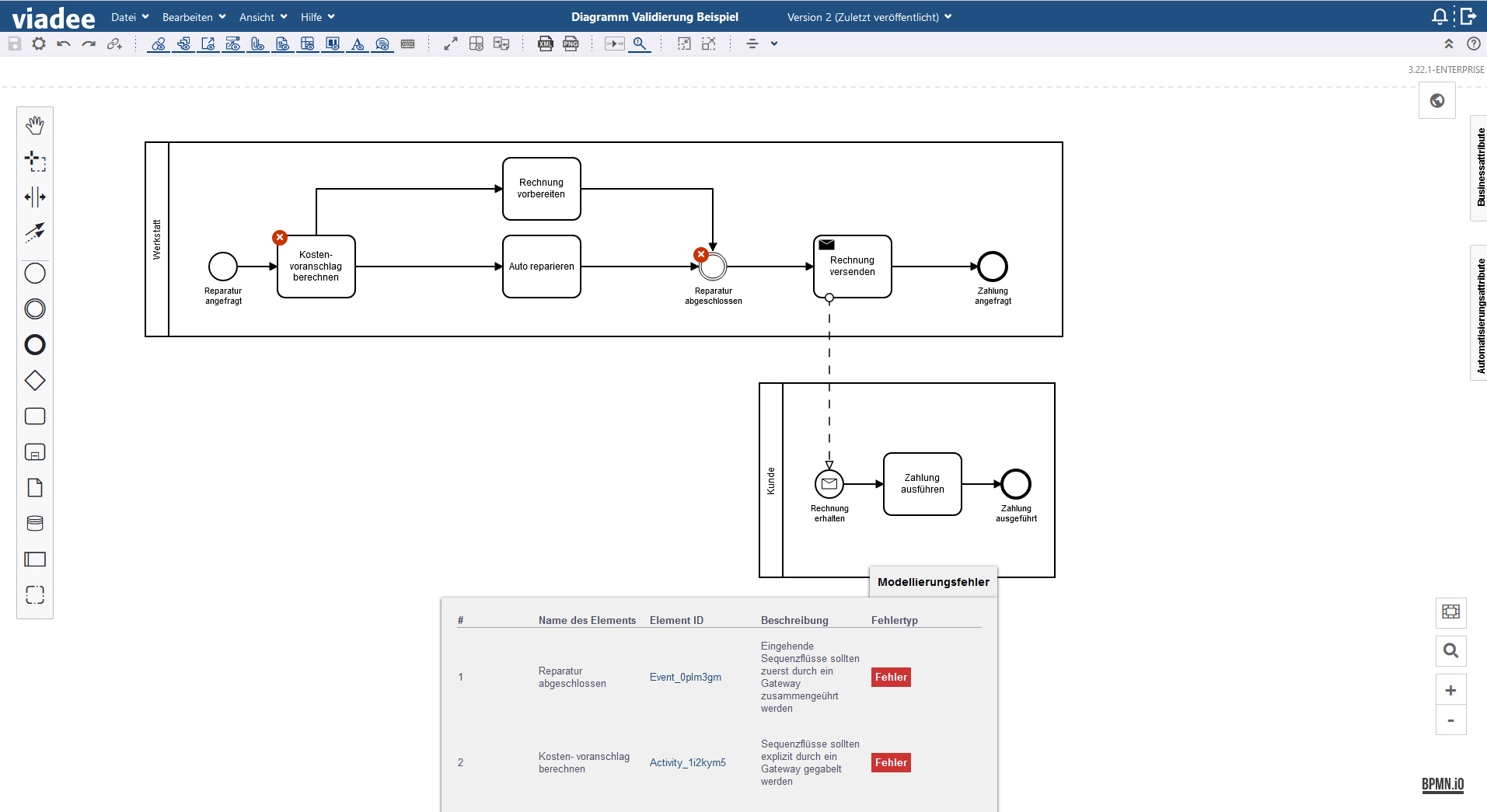Toggle fullscreen with the expand arrows icon
This screenshot has width=1487, height=812.
(451, 44)
